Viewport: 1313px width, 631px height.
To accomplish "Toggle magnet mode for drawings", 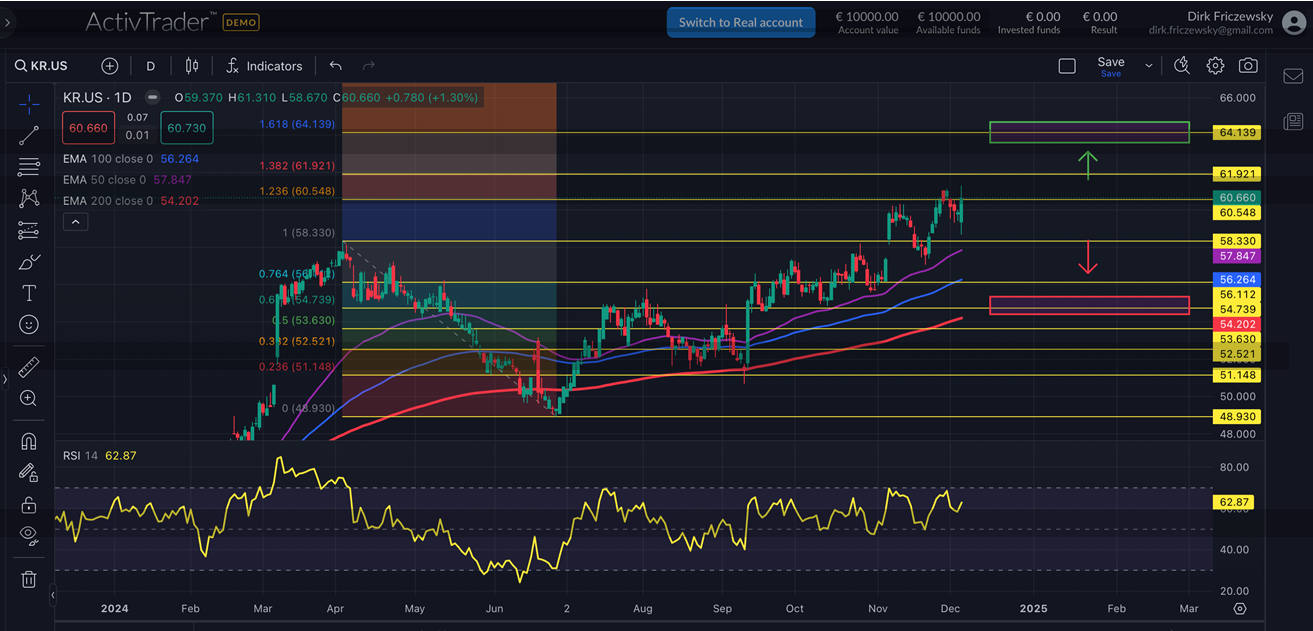I will pos(29,441).
